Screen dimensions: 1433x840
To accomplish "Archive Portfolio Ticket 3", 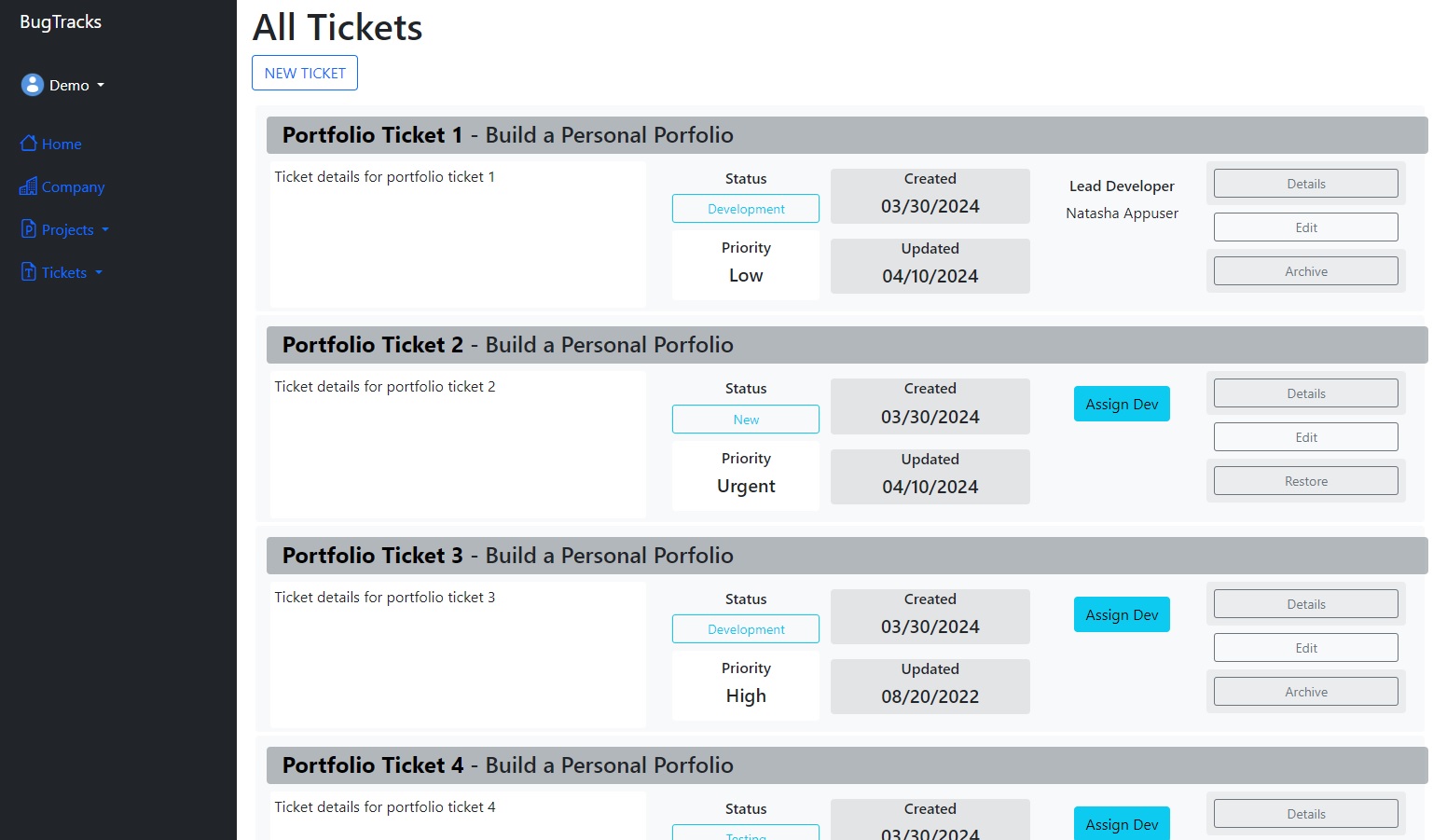I will point(1305,692).
